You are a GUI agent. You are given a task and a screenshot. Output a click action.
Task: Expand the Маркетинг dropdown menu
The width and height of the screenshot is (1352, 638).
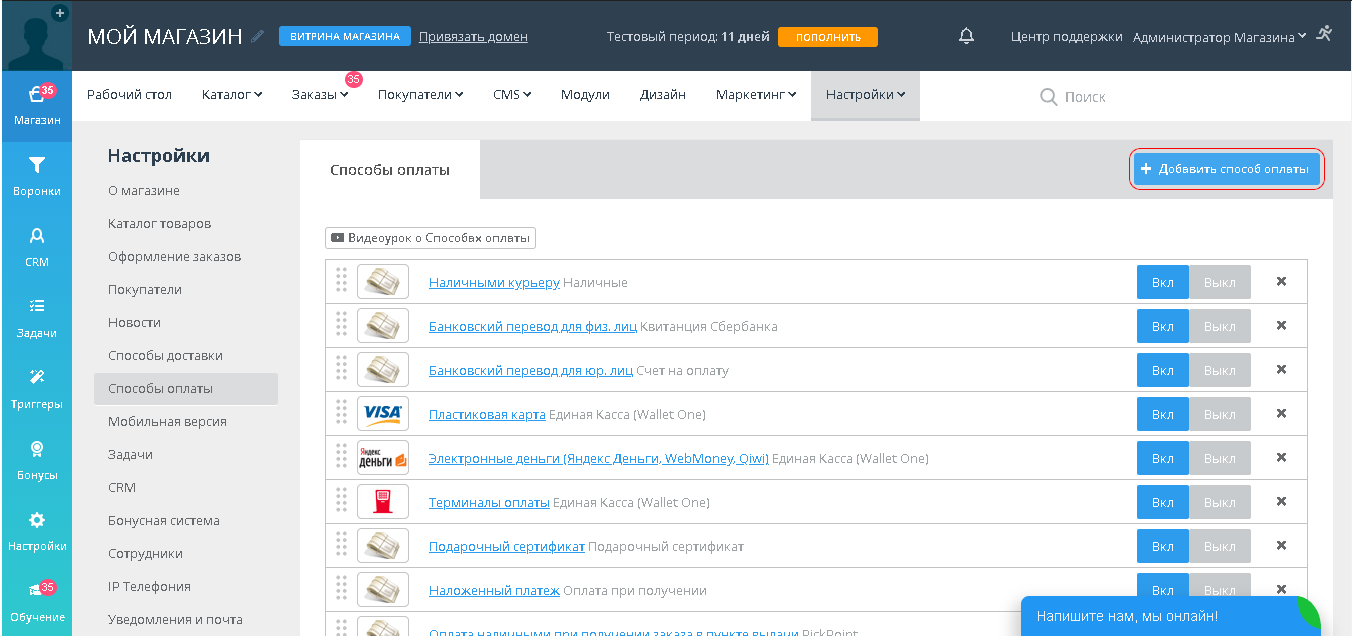pos(755,95)
